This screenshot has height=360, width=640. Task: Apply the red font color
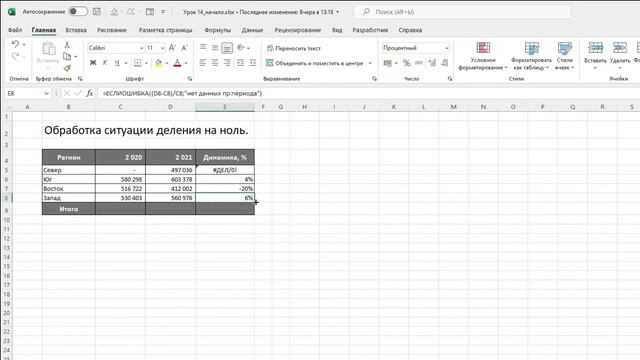tap(177, 63)
